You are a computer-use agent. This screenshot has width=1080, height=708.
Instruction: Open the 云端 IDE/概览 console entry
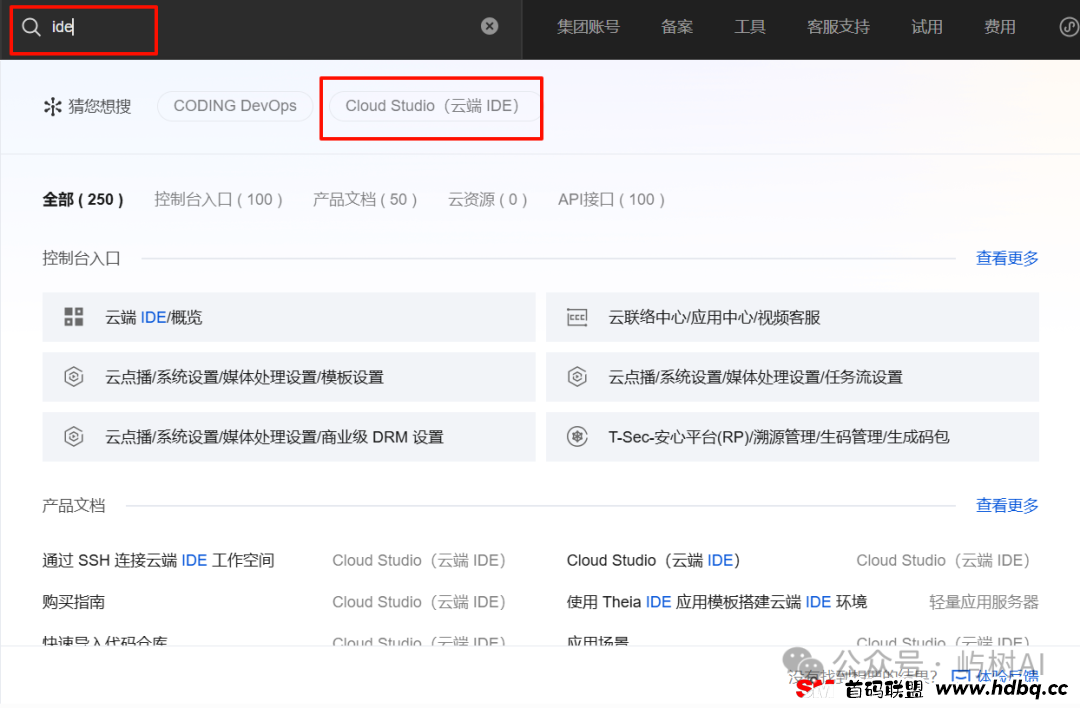coord(289,317)
